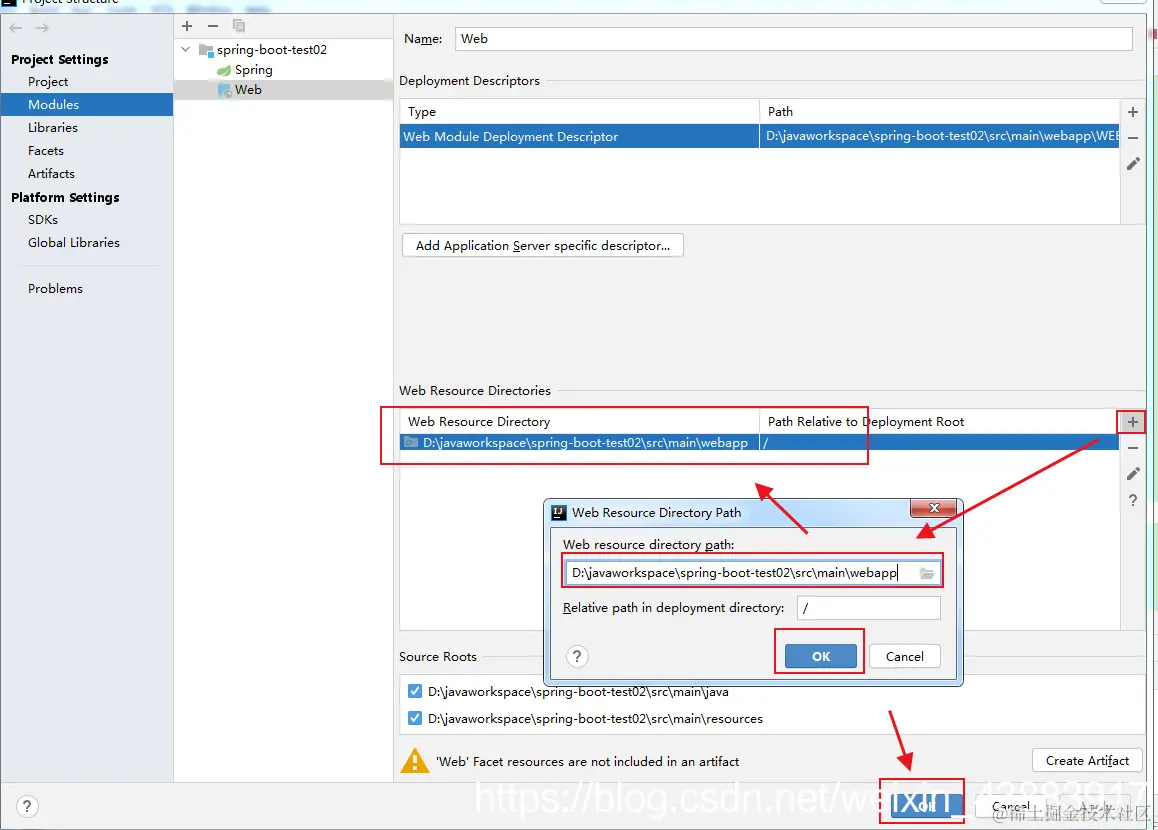
Task: Open Facets settings page
Action: (46, 151)
